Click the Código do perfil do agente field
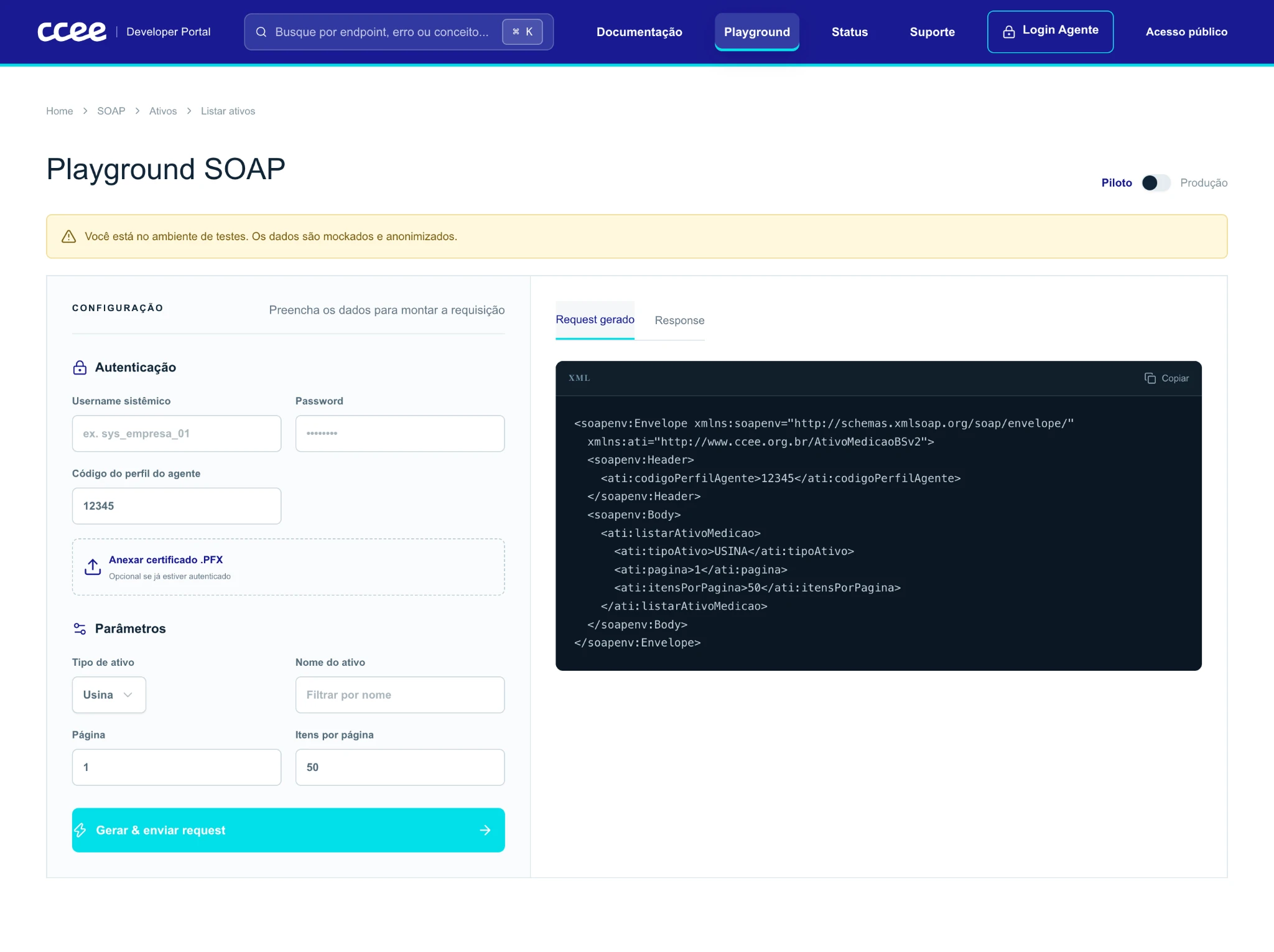Viewport: 1274px width, 952px height. click(177, 506)
